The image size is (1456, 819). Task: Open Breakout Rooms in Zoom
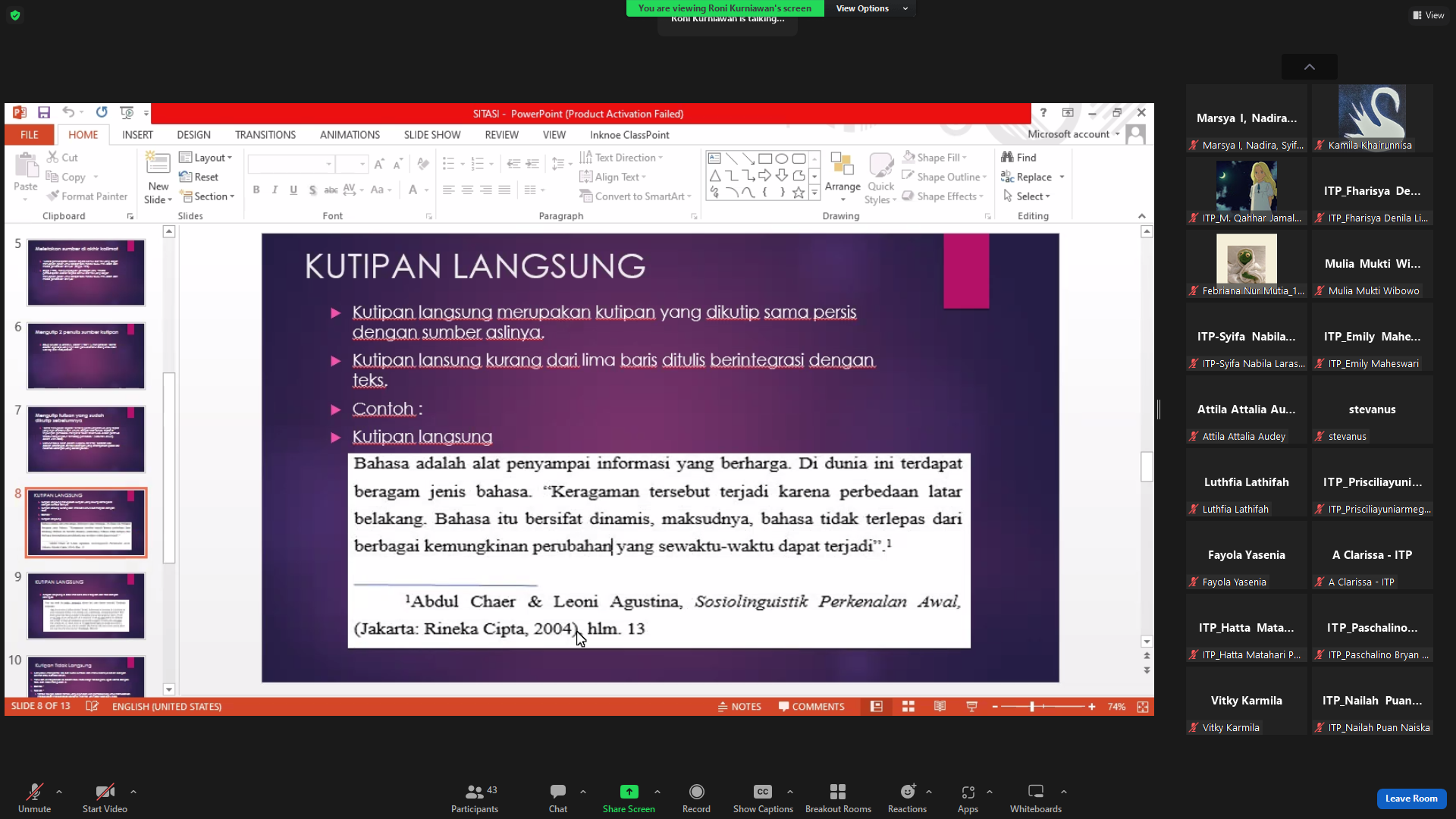[x=838, y=798]
